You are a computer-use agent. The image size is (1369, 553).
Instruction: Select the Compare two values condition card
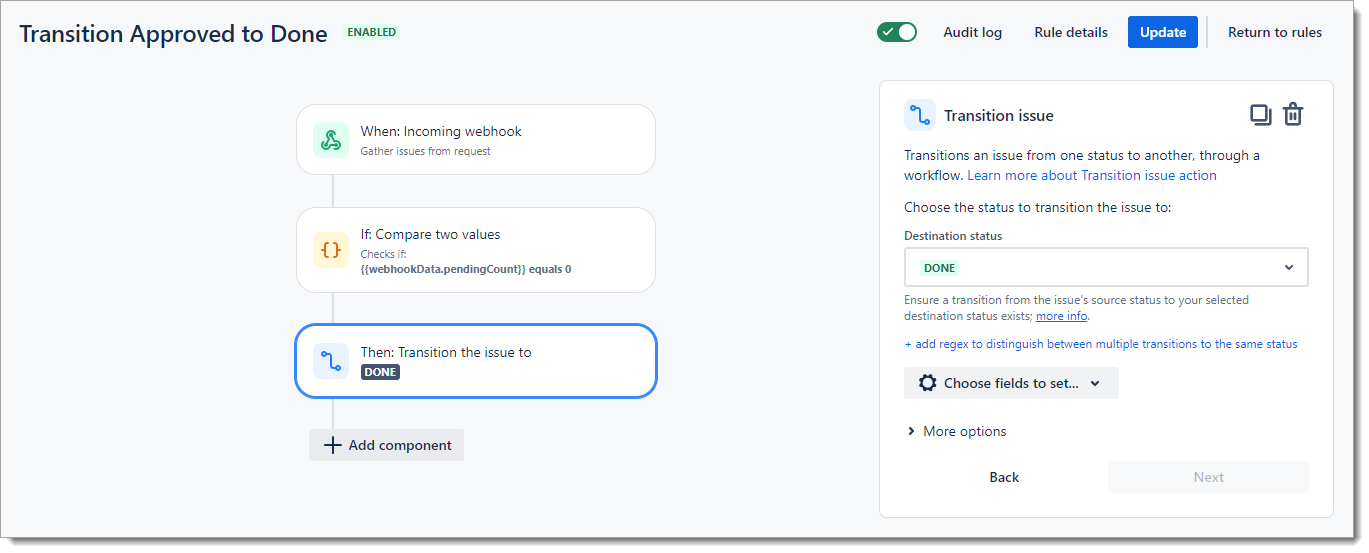(476, 250)
